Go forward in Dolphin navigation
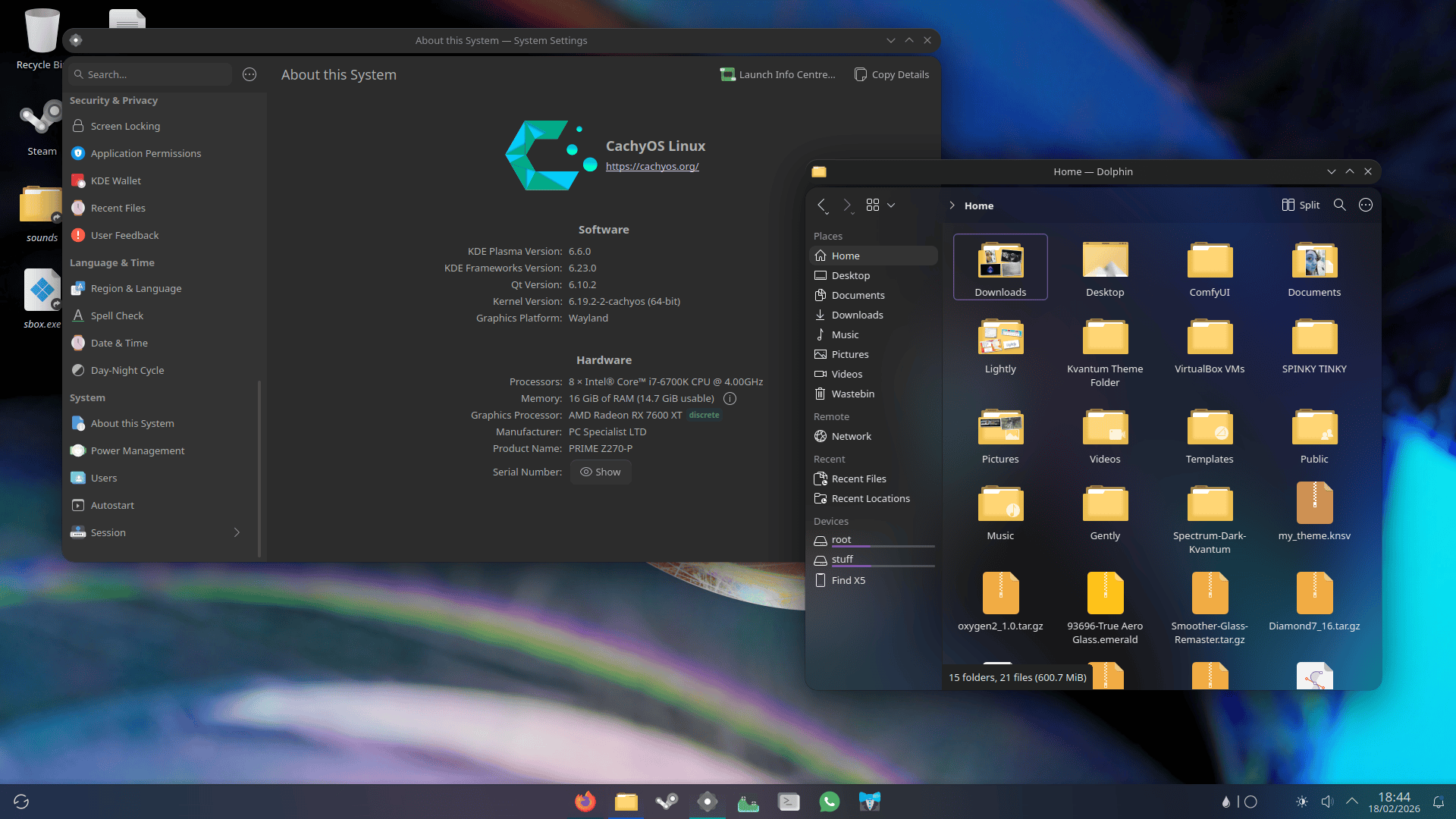Viewport: 1456px width, 819px height. click(x=847, y=205)
